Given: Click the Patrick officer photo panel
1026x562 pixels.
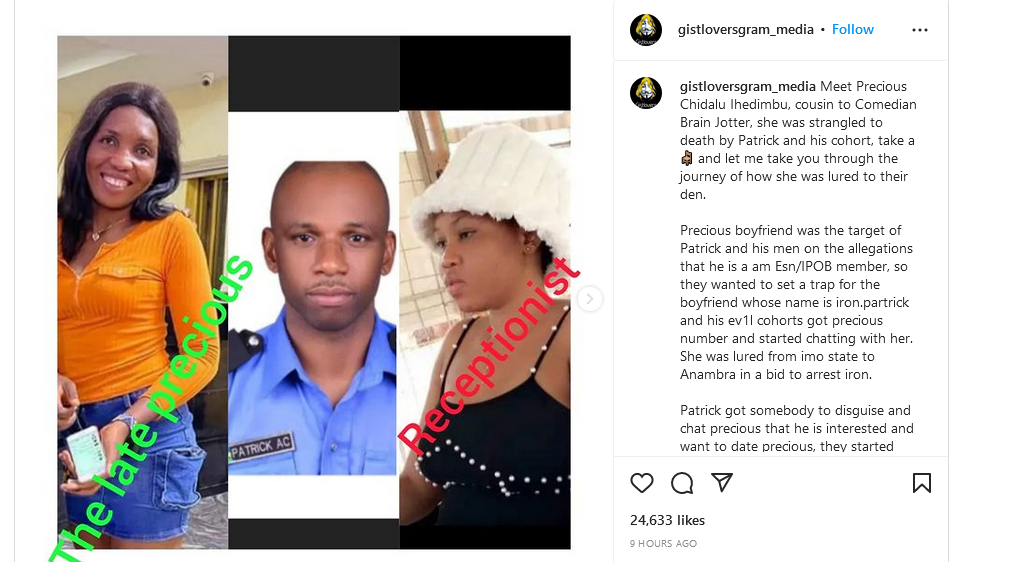Looking at the screenshot, I should pos(313,292).
